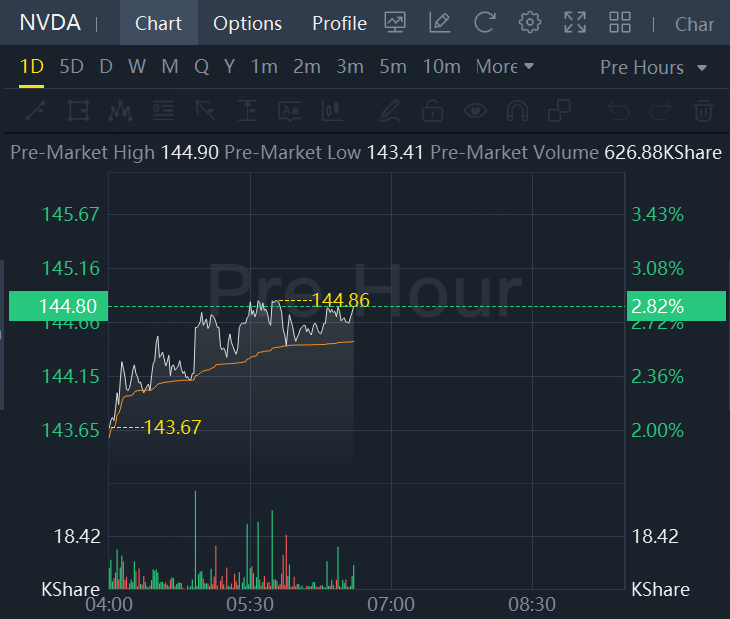The image size is (730, 619).
Task: Select the 5D timeframe
Action: (71, 67)
